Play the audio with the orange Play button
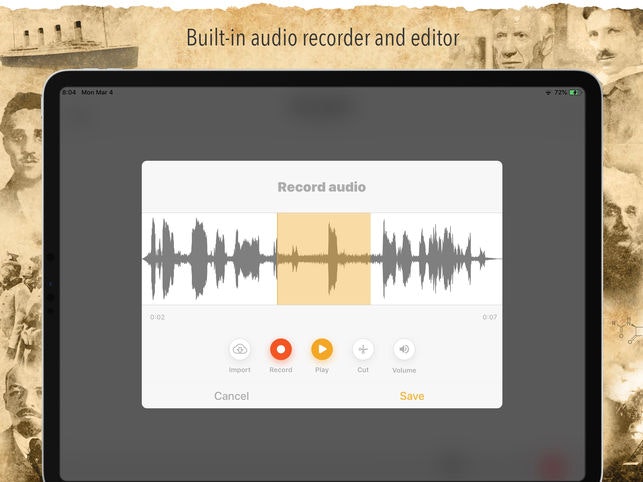643x482 pixels. (322, 349)
